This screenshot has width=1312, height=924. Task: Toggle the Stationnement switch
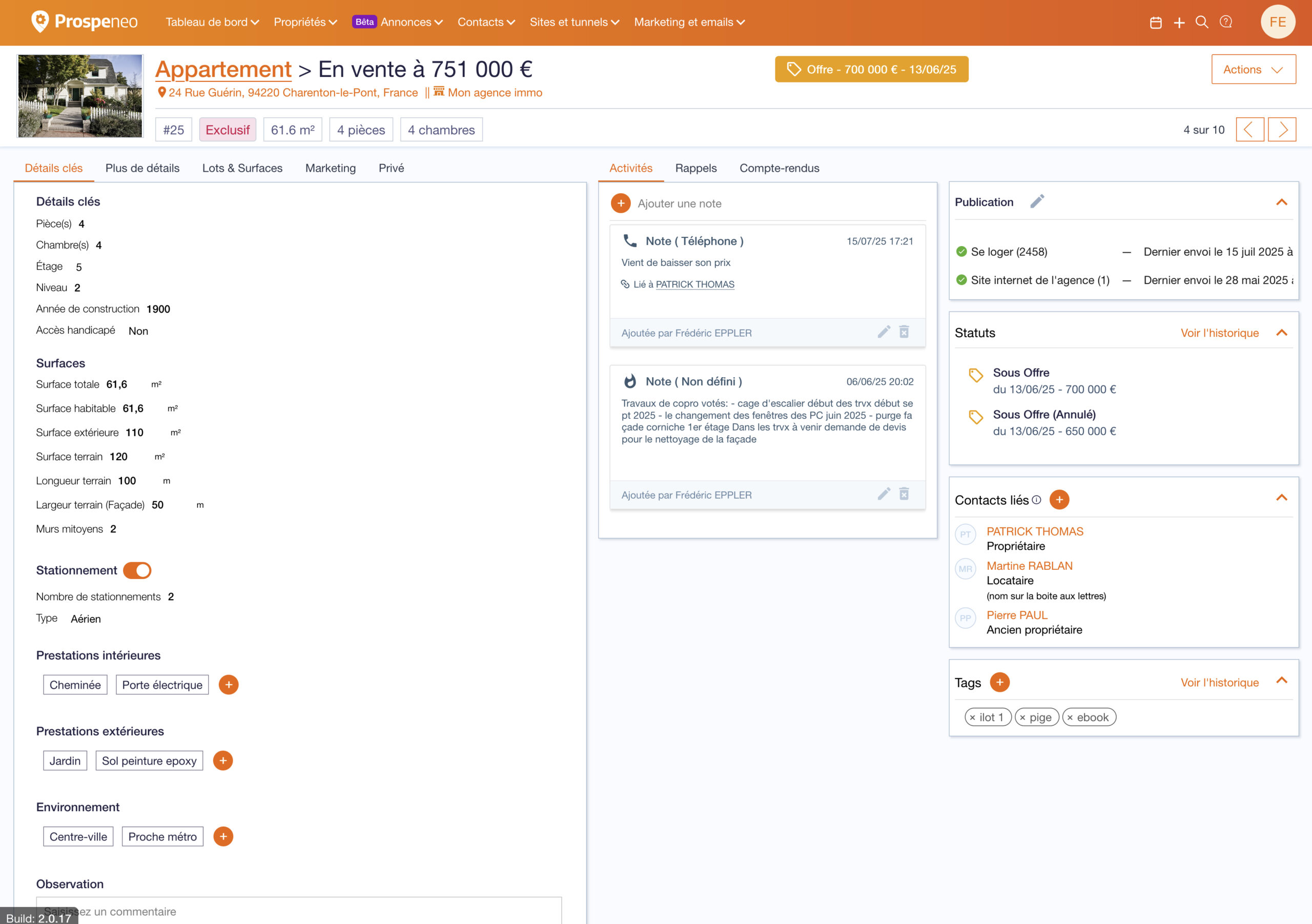pyautogui.click(x=137, y=570)
